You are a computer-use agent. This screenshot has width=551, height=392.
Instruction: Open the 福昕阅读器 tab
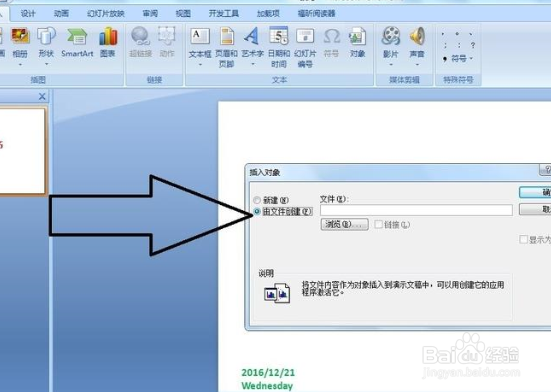[x=316, y=13]
